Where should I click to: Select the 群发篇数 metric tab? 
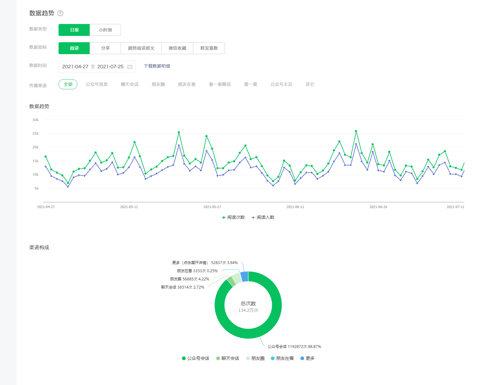[x=209, y=48]
